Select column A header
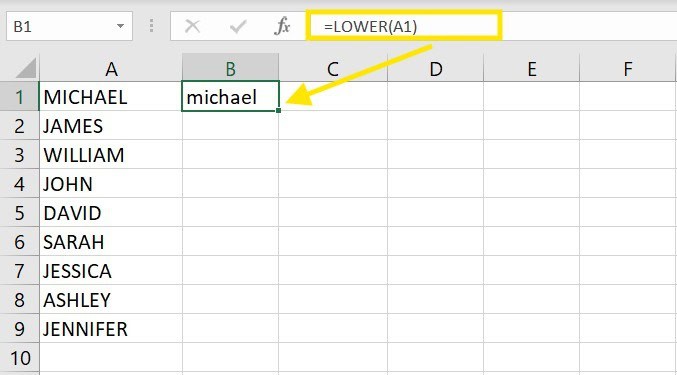Viewport: 677px width, 375px height. tap(111, 69)
